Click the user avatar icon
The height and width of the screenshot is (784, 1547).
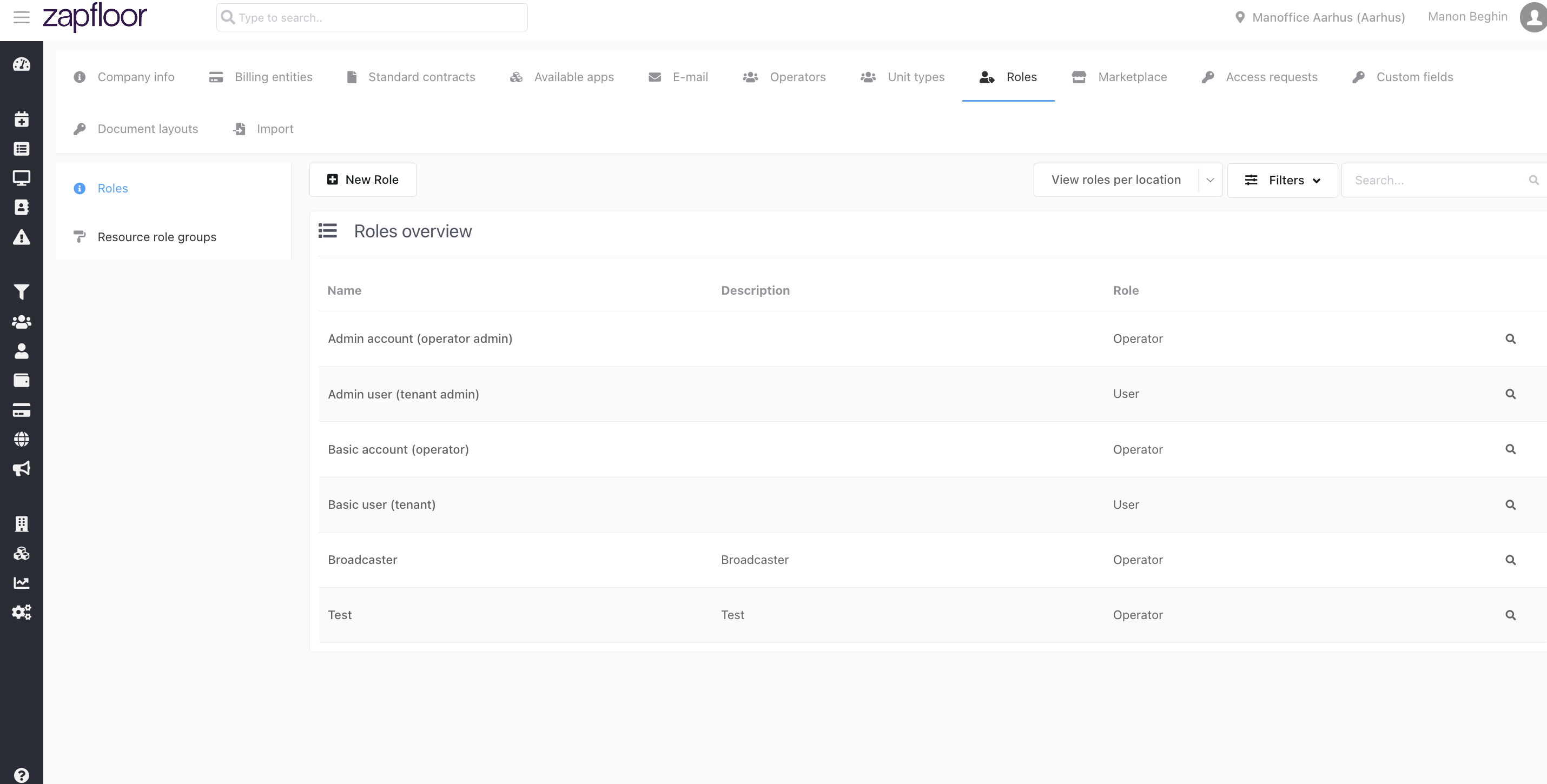(x=1534, y=17)
